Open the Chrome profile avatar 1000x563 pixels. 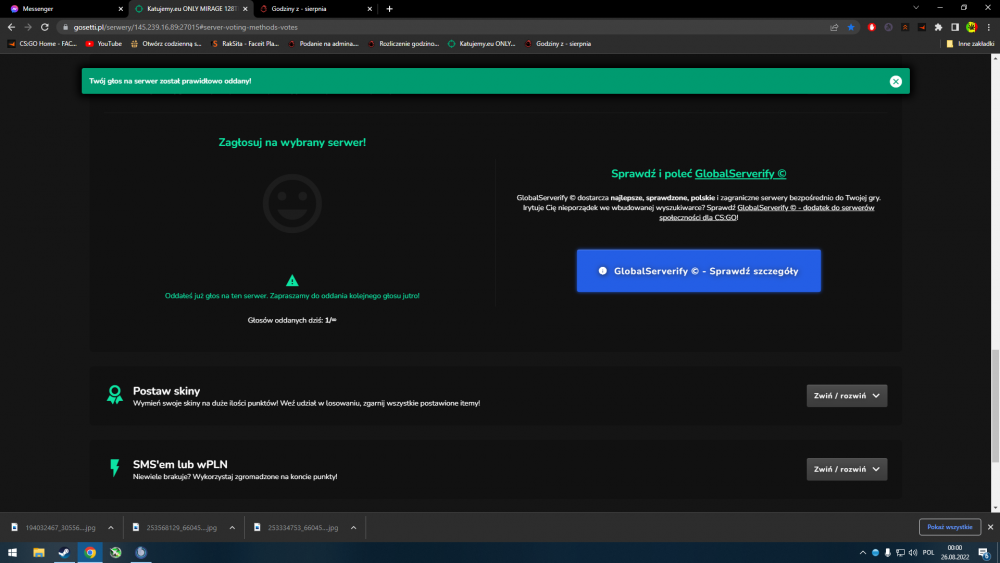coord(971,27)
